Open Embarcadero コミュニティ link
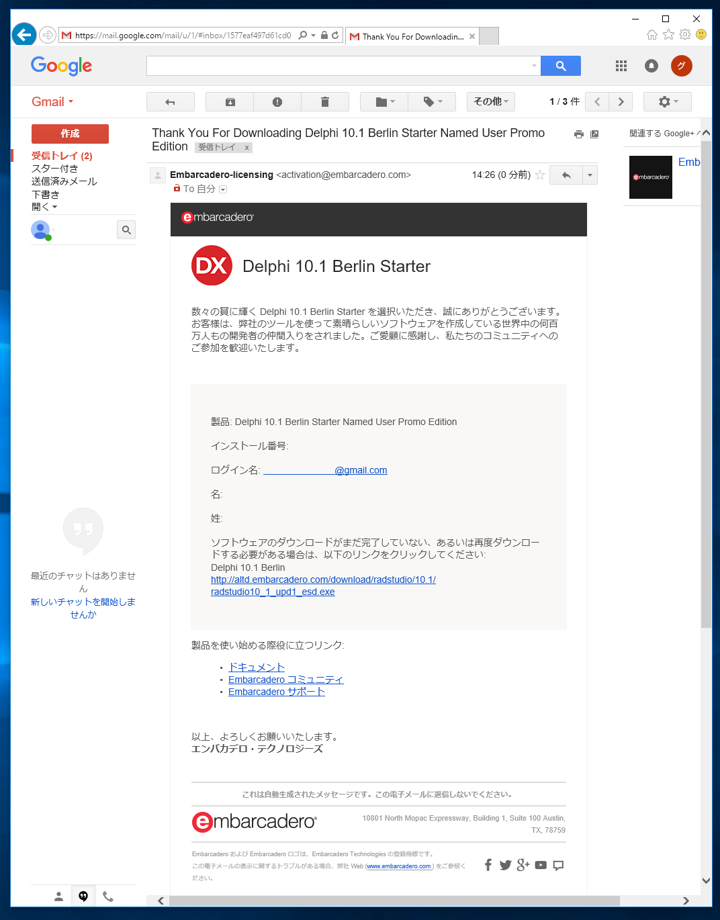The image size is (720, 920). 286,679
